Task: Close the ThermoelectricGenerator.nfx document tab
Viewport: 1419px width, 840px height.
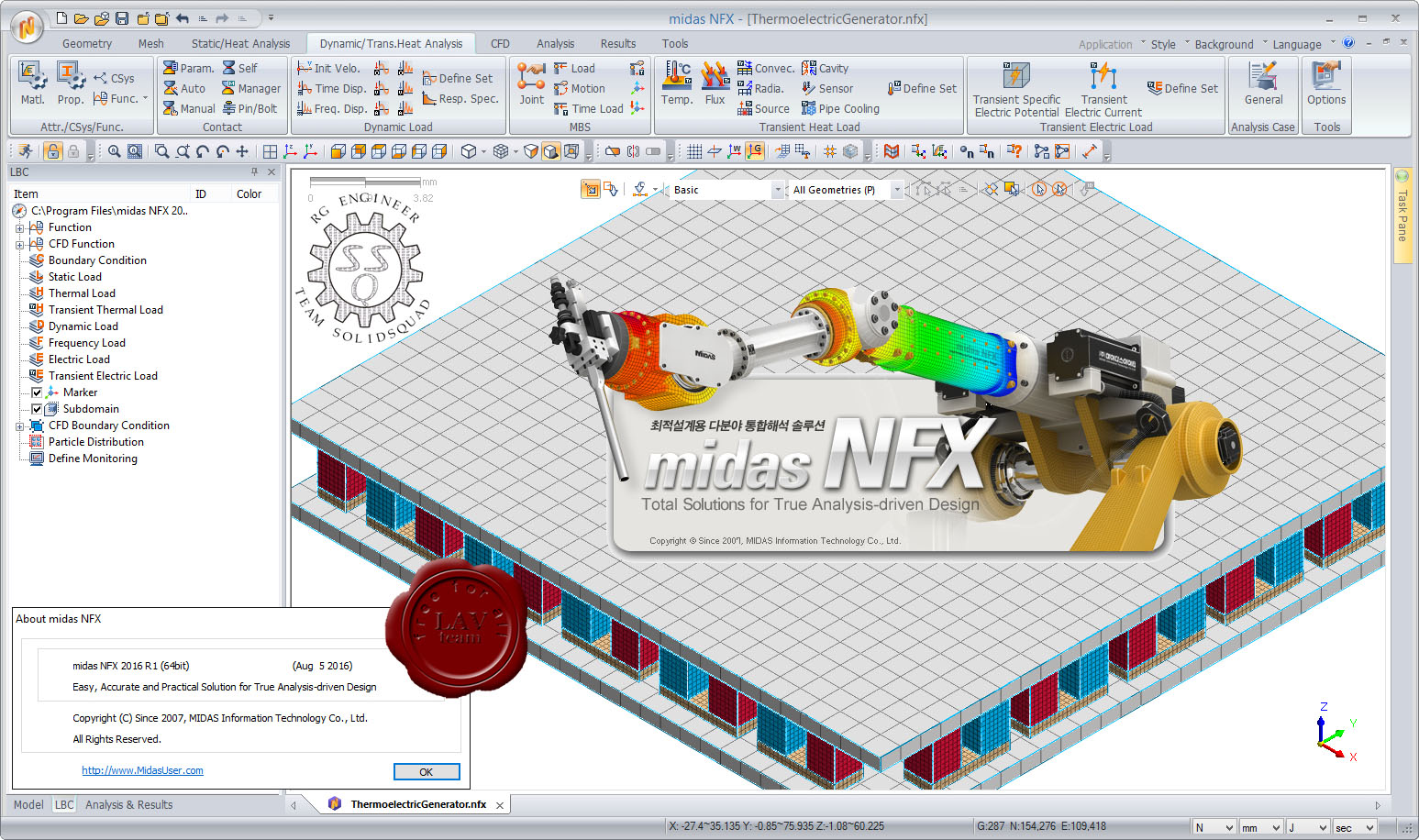Action: click(x=500, y=805)
